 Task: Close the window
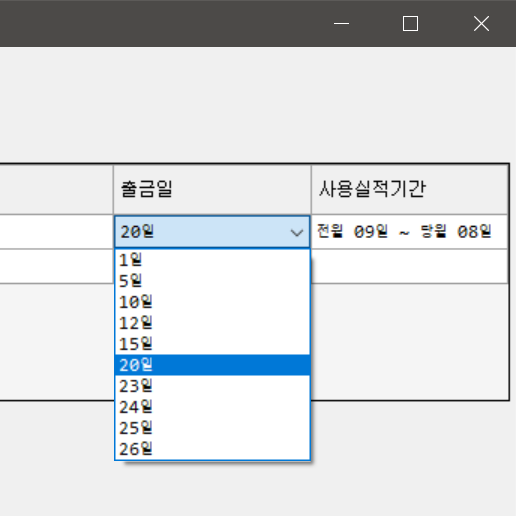point(481,23)
